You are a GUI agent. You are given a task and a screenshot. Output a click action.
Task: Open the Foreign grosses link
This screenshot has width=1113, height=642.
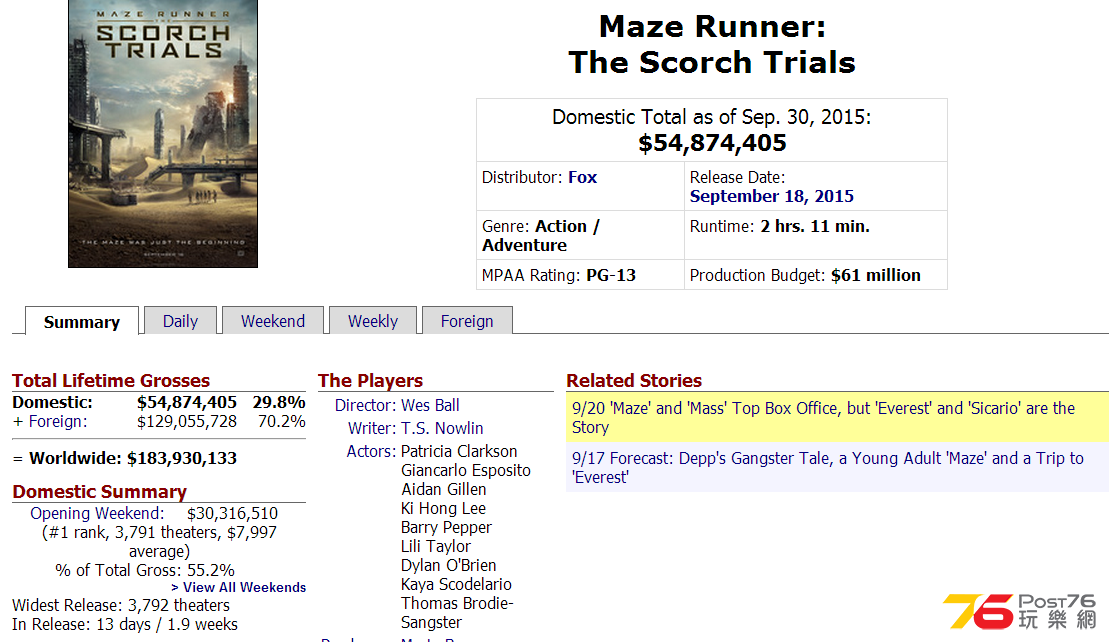click(57, 422)
